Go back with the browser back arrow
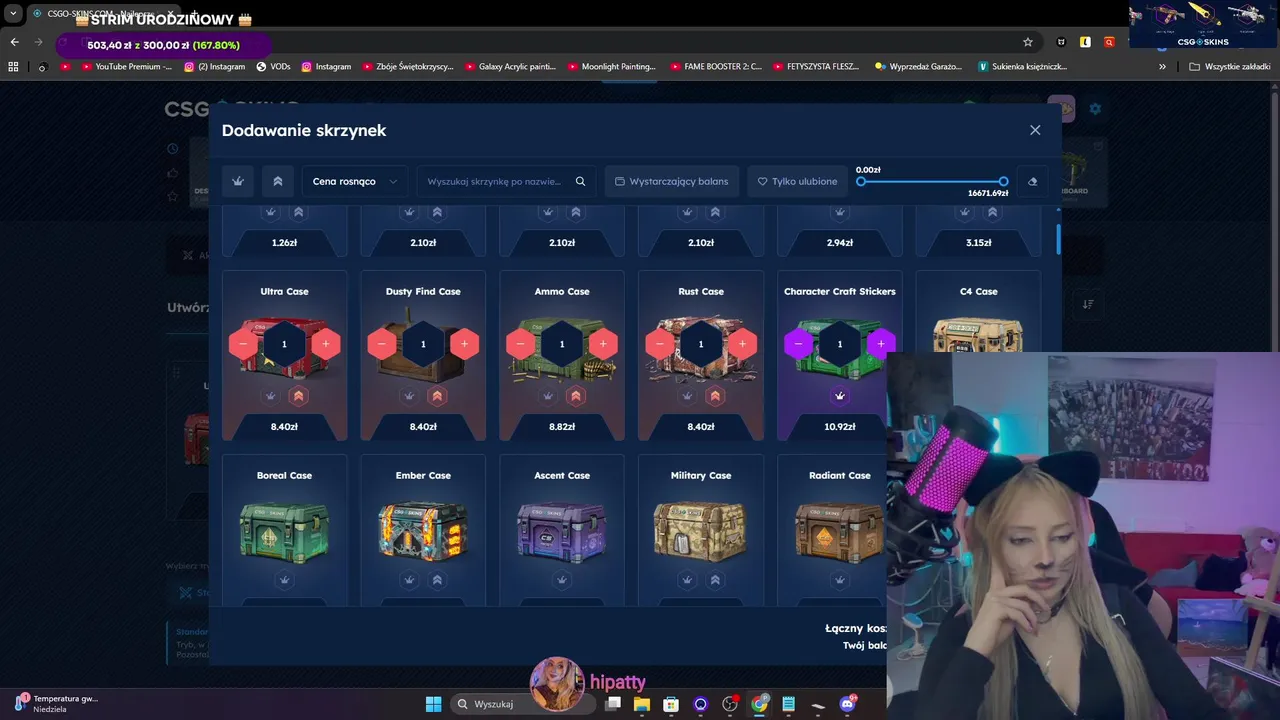 (14, 42)
